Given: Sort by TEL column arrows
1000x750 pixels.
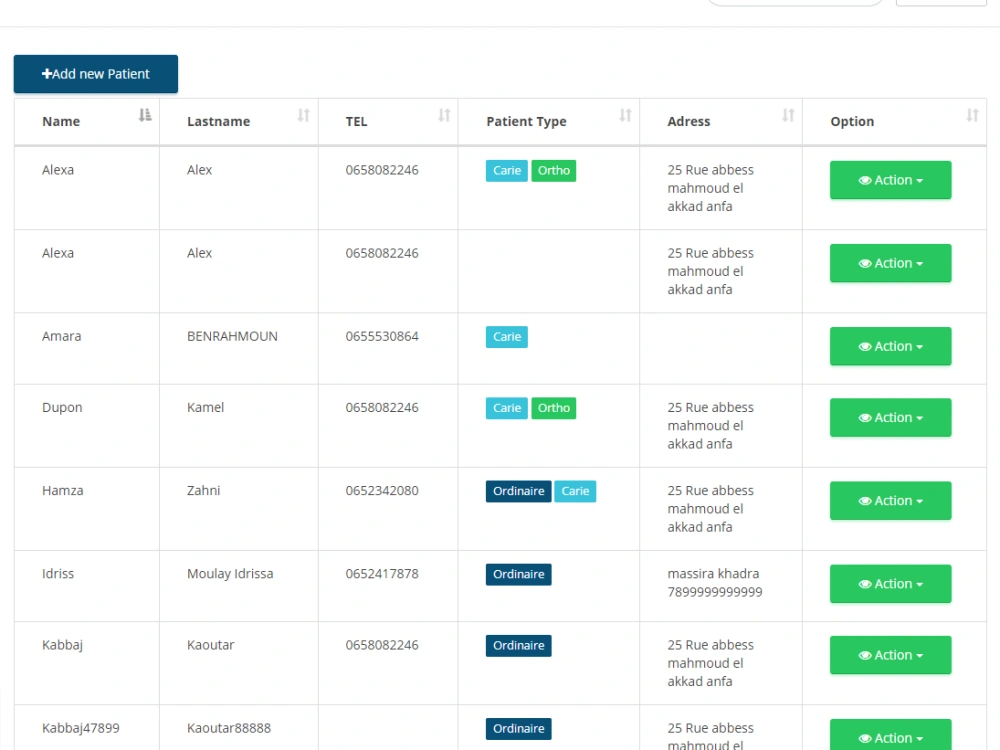Looking at the screenshot, I should [x=444, y=115].
